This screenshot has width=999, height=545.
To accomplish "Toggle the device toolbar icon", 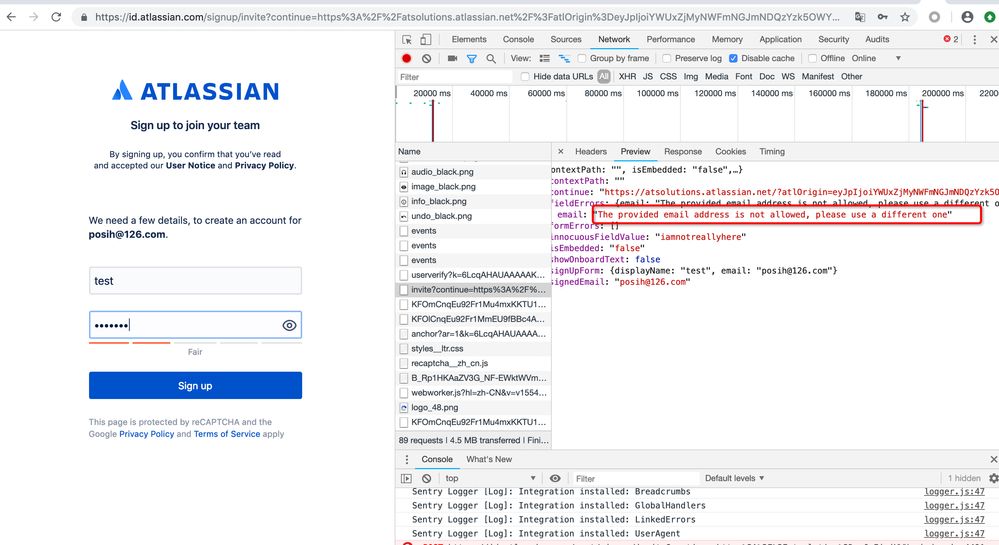I will tap(426, 40).
